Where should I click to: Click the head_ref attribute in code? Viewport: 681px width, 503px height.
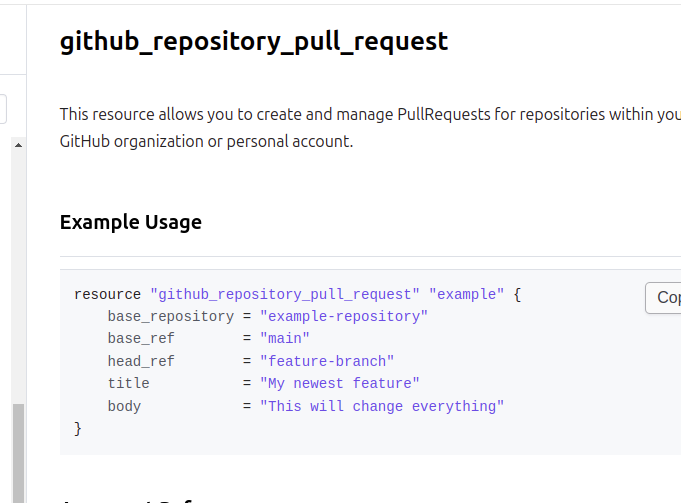pyautogui.click(x=141, y=361)
